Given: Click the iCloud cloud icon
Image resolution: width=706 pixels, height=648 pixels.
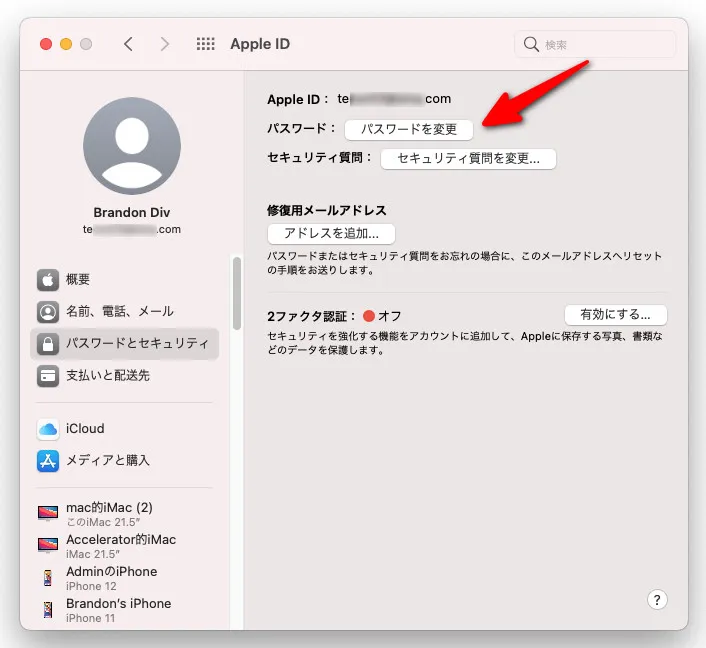Looking at the screenshot, I should point(48,429).
